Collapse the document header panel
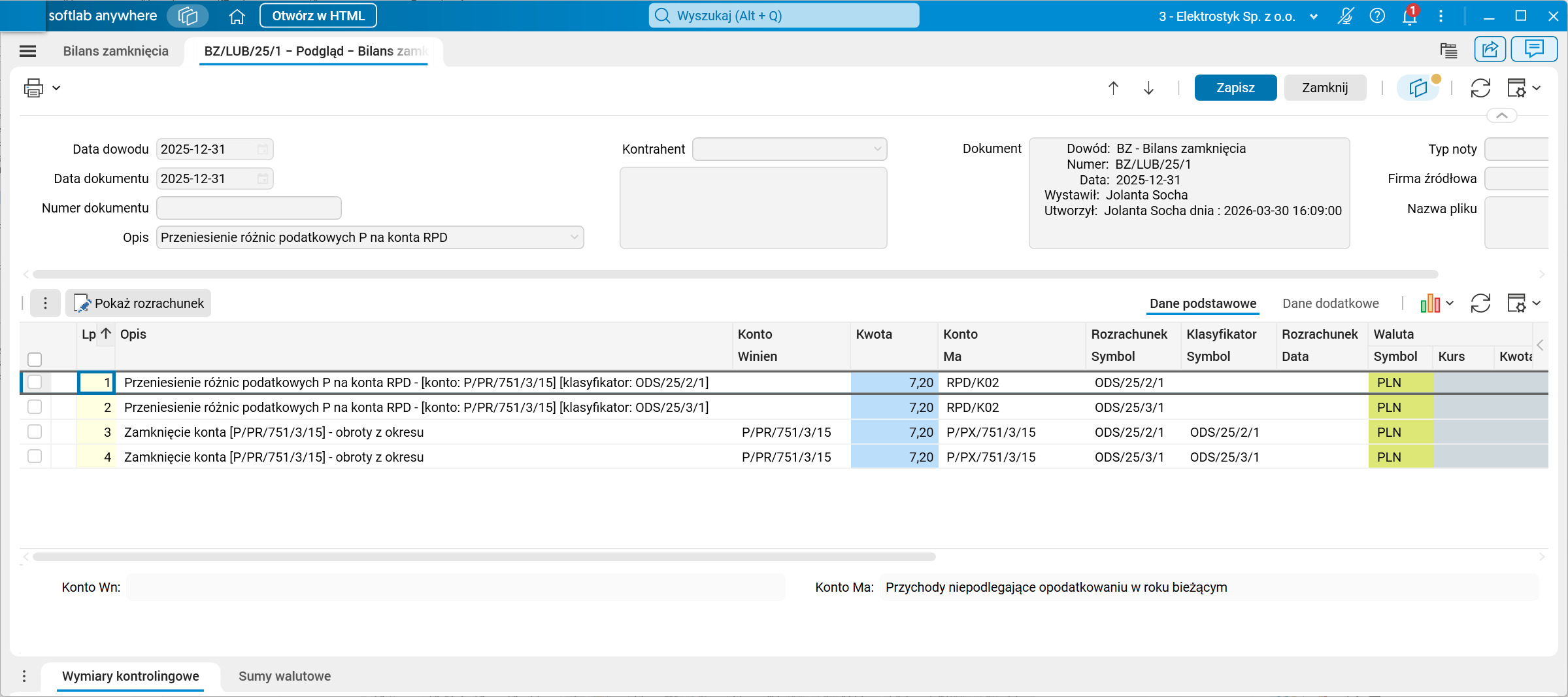The width and height of the screenshot is (1568, 697). (x=1502, y=116)
